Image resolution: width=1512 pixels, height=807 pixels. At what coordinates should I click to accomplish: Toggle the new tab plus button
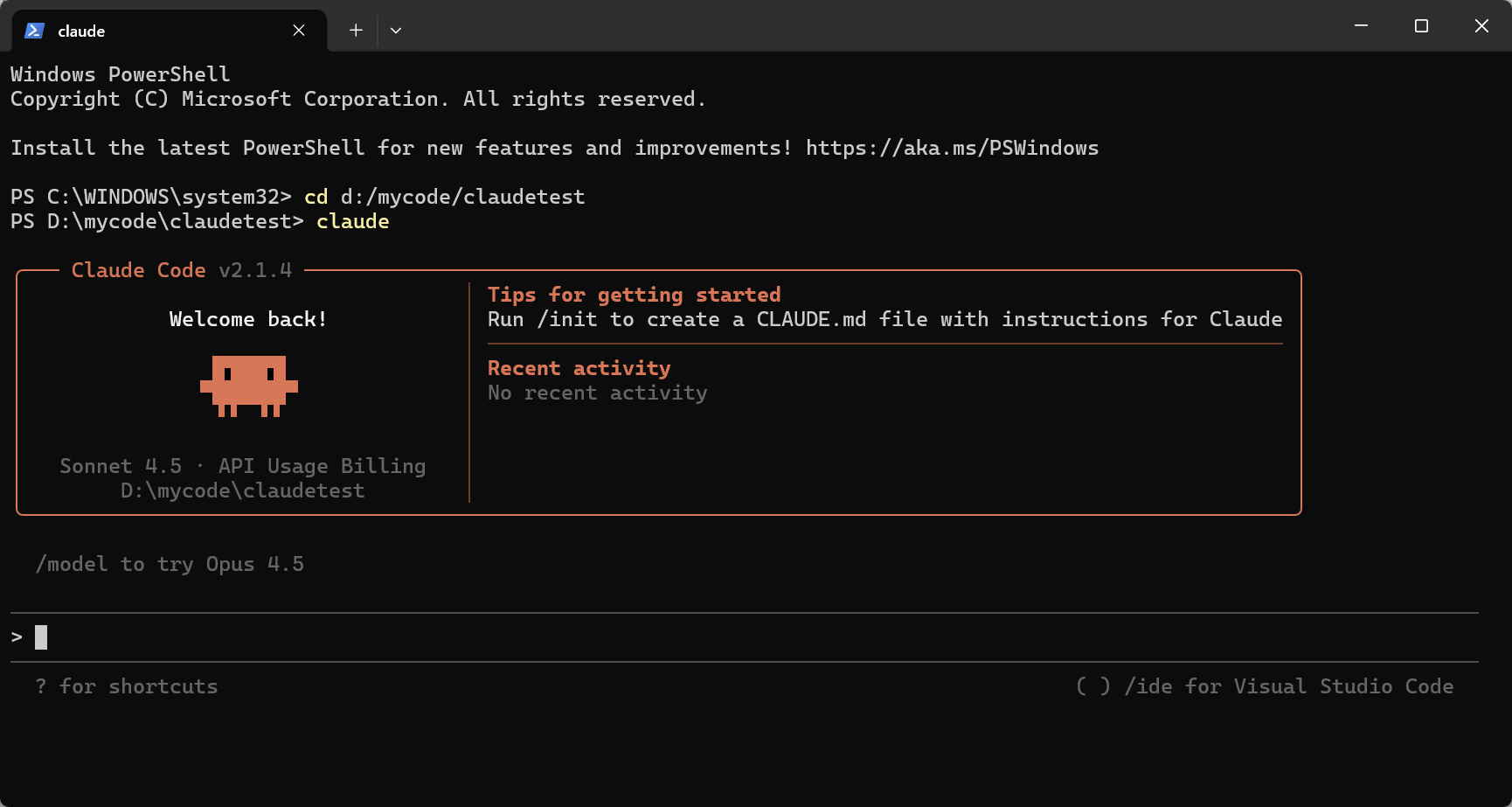pyautogui.click(x=356, y=30)
